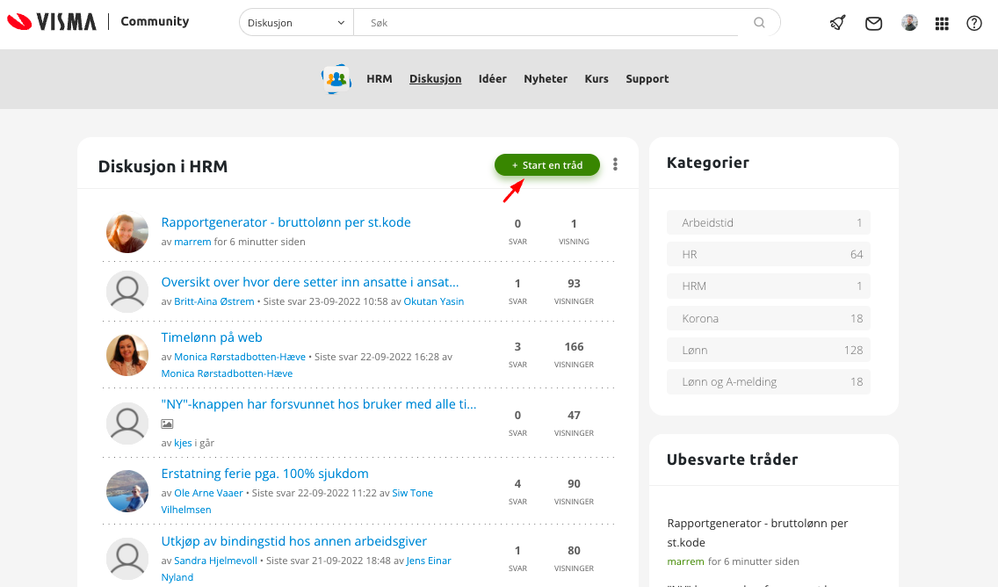Click Monica's avatar beside Timelønn på web
The height and width of the screenshot is (587, 998).
[127, 355]
